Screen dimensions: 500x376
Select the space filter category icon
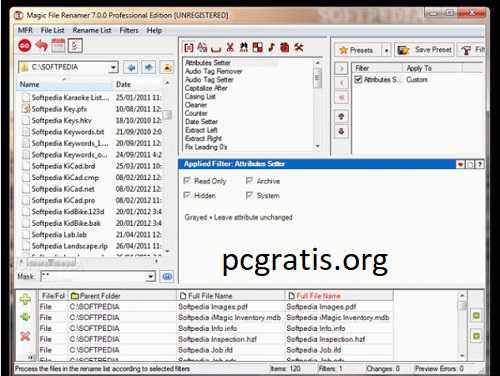tap(216, 49)
